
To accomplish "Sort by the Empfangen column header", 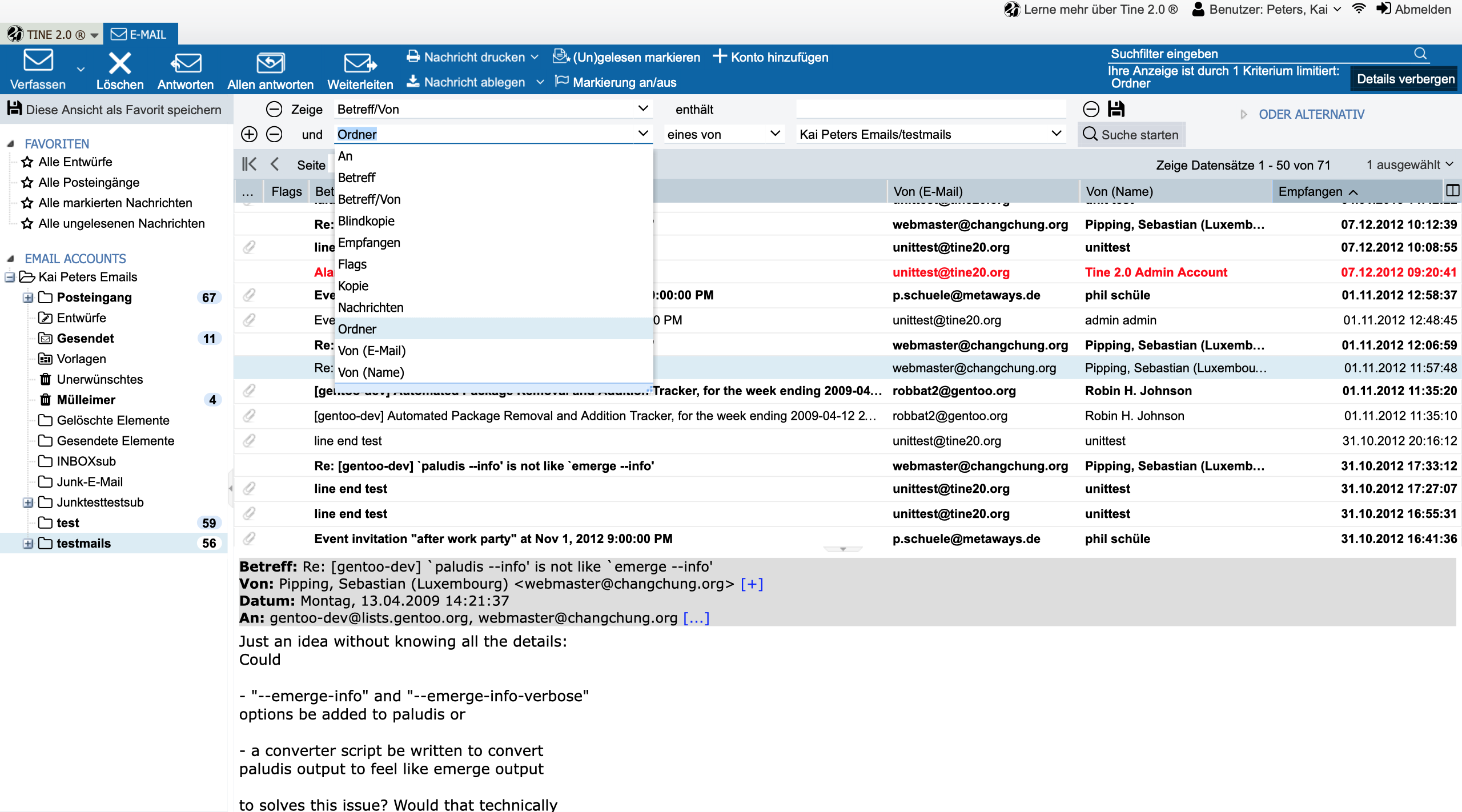I will point(1357,191).
